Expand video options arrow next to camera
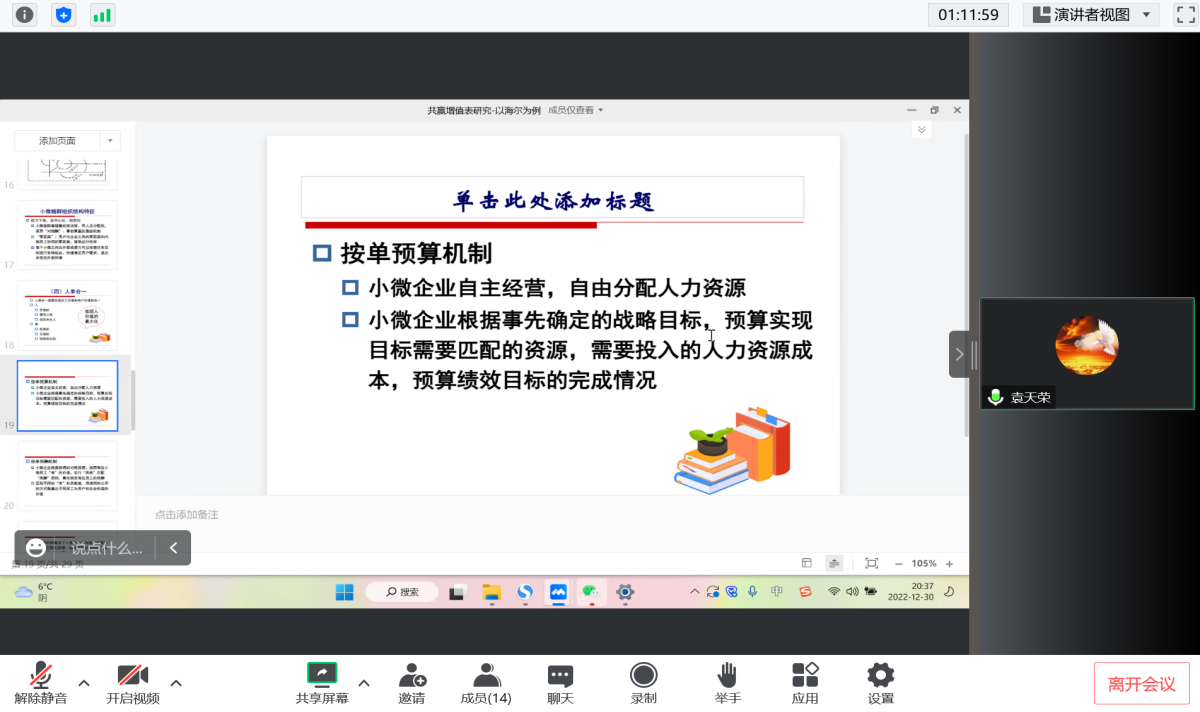The width and height of the screenshot is (1200, 712). tap(176, 683)
